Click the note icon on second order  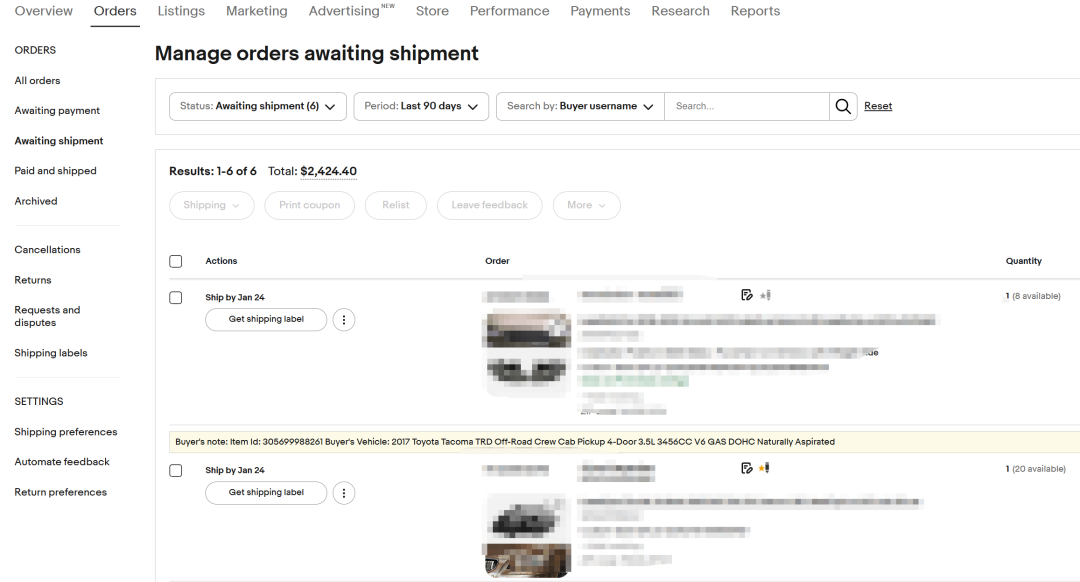(x=746, y=468)
